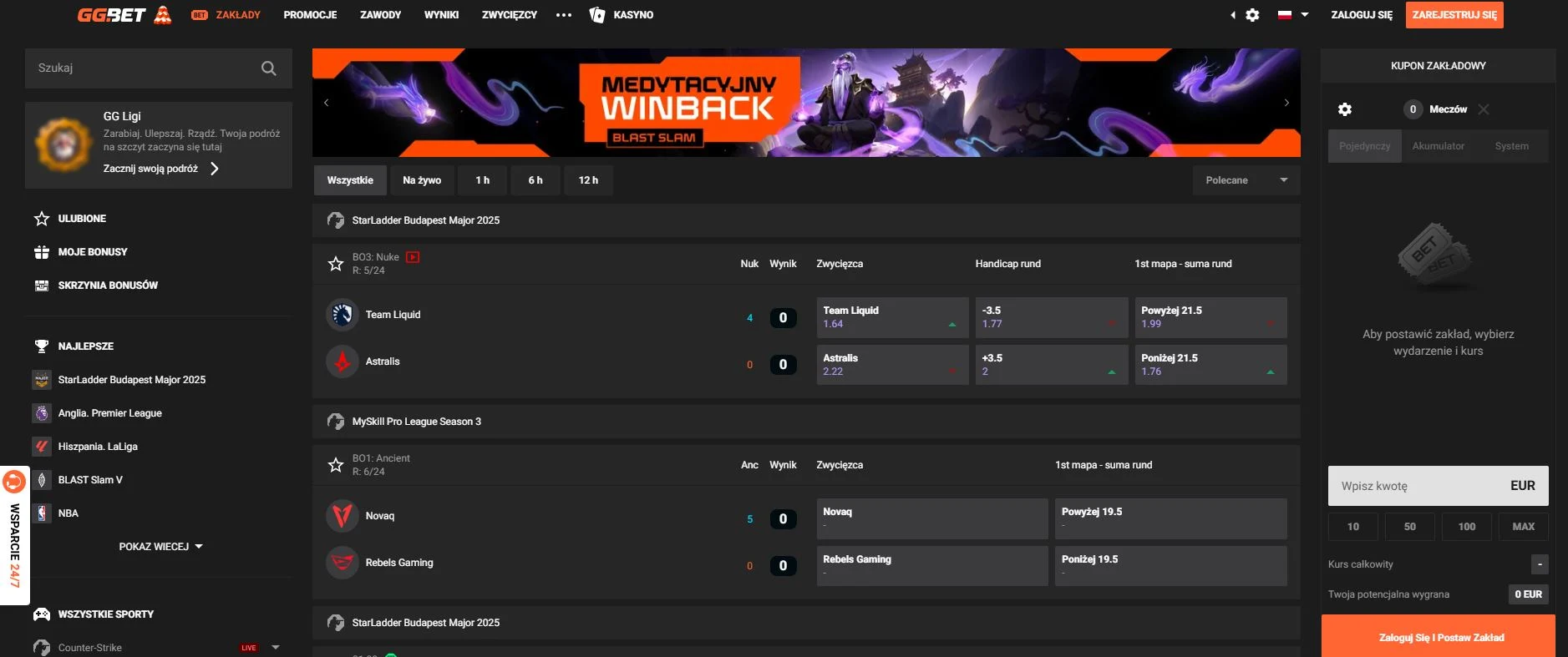Switch bet slip to System tab
Screen dimensions: 1568x657
click(1512, 146)
